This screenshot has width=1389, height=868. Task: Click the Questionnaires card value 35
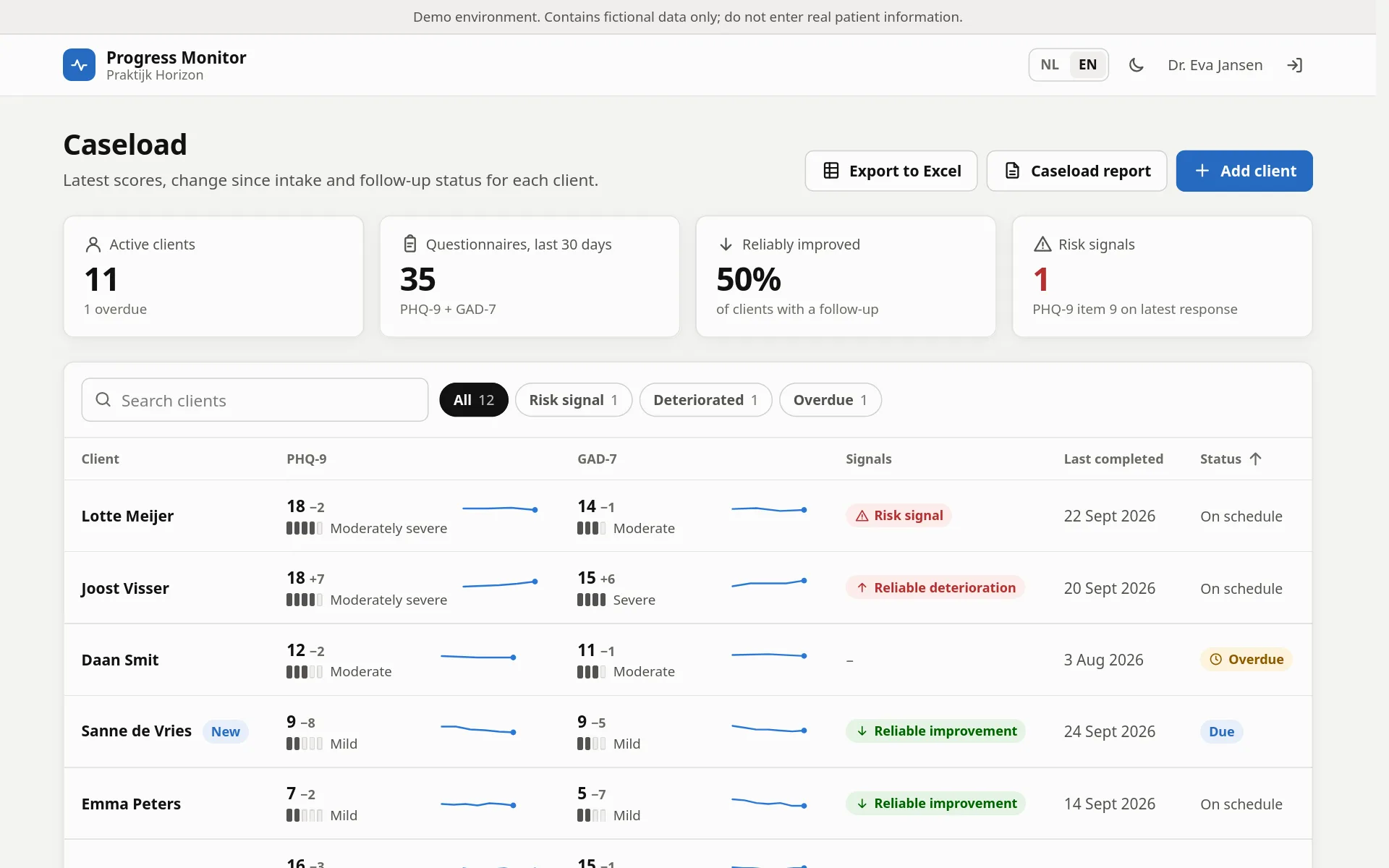[417, 279]
